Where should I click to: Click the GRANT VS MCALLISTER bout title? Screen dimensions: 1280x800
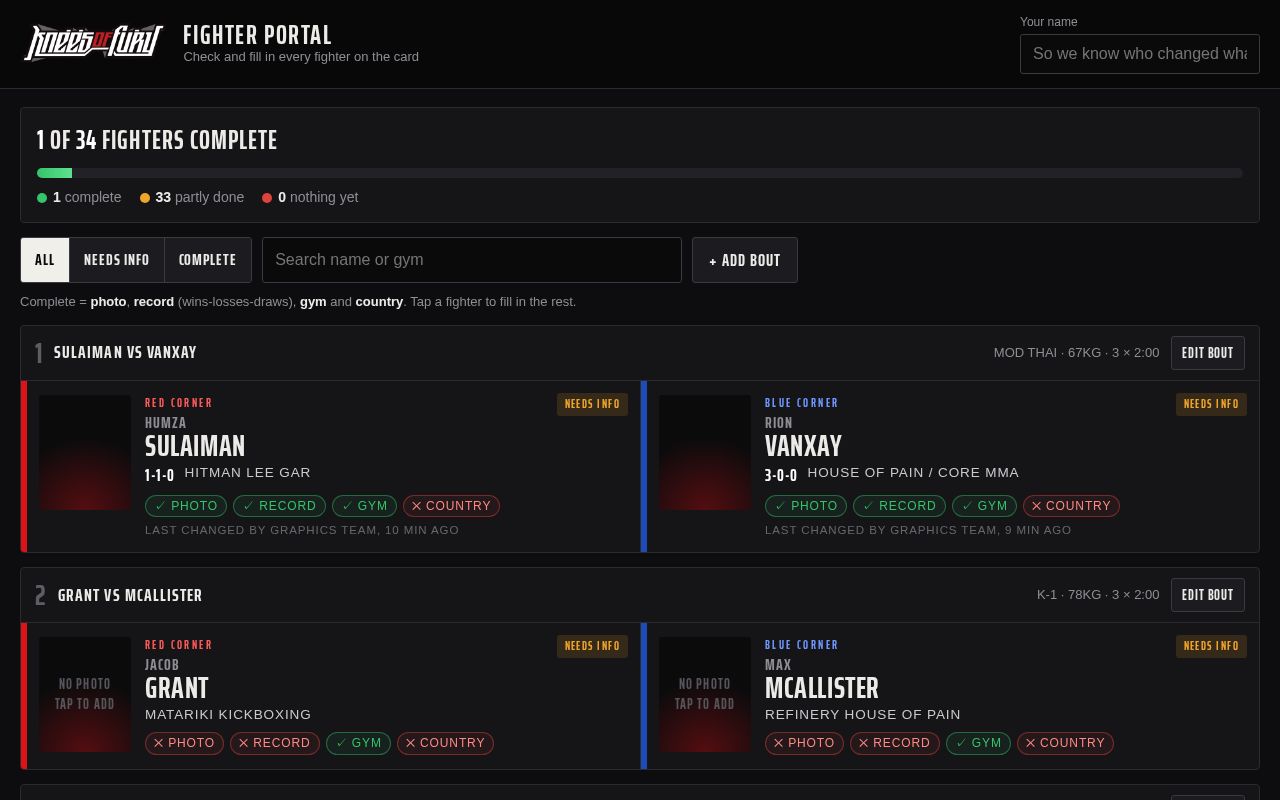click(x=130, y=596)
